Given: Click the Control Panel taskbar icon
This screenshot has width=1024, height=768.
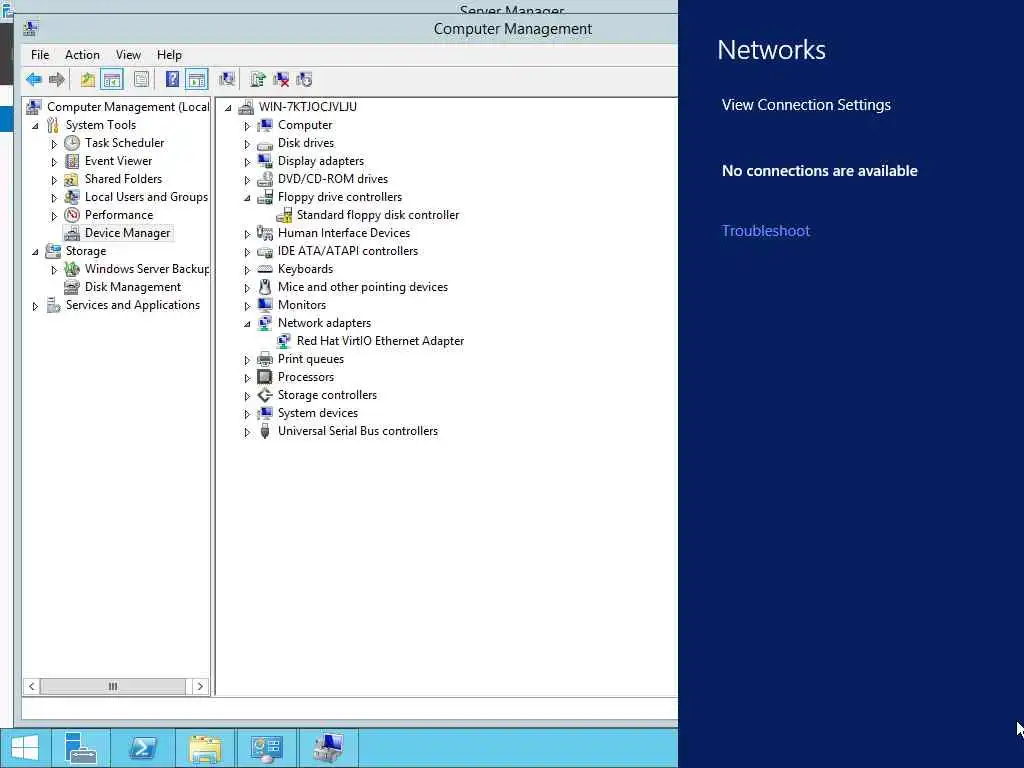Looking at the screenshot, I should (x=266, y=748).
